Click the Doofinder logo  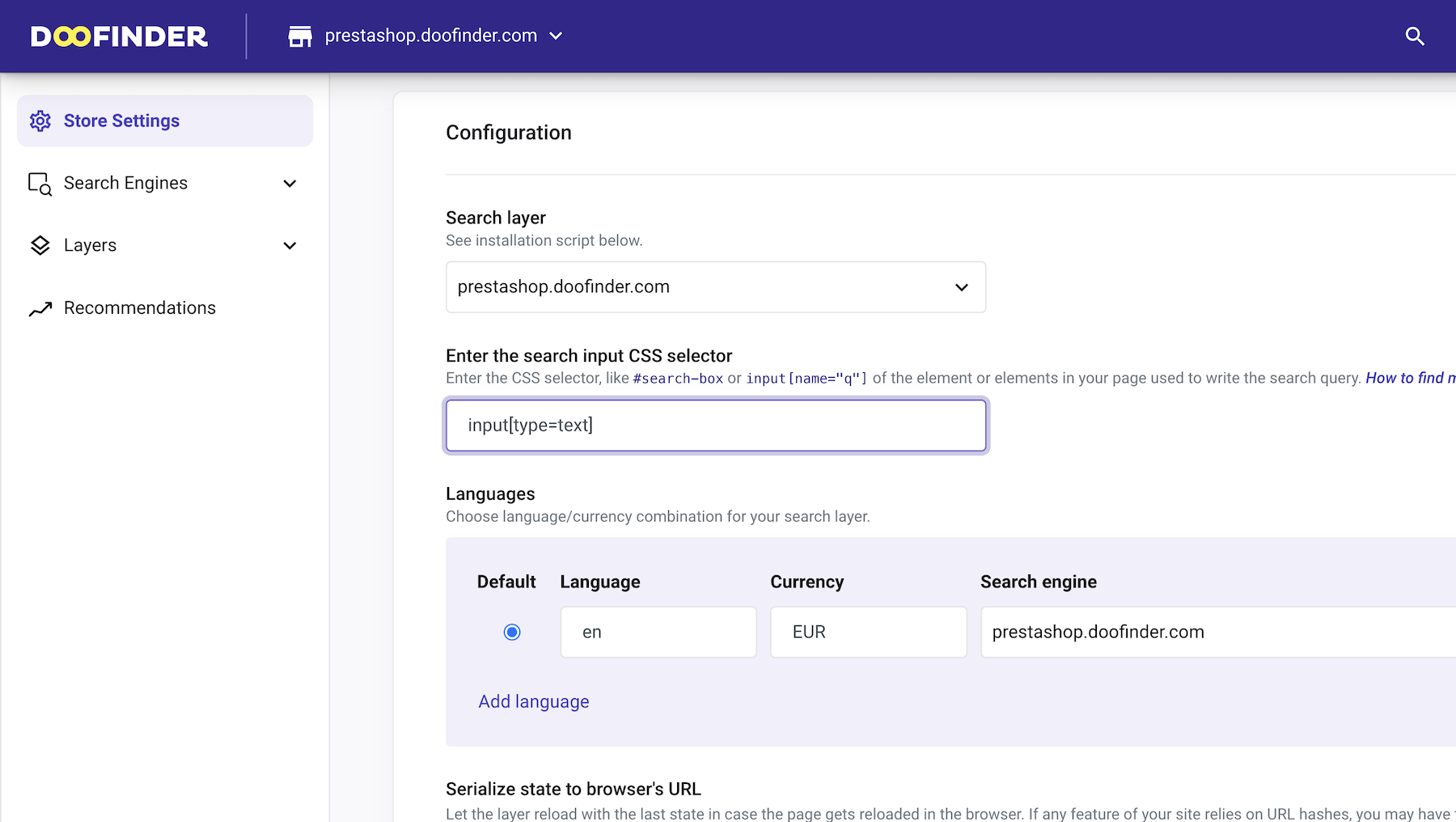119,36
